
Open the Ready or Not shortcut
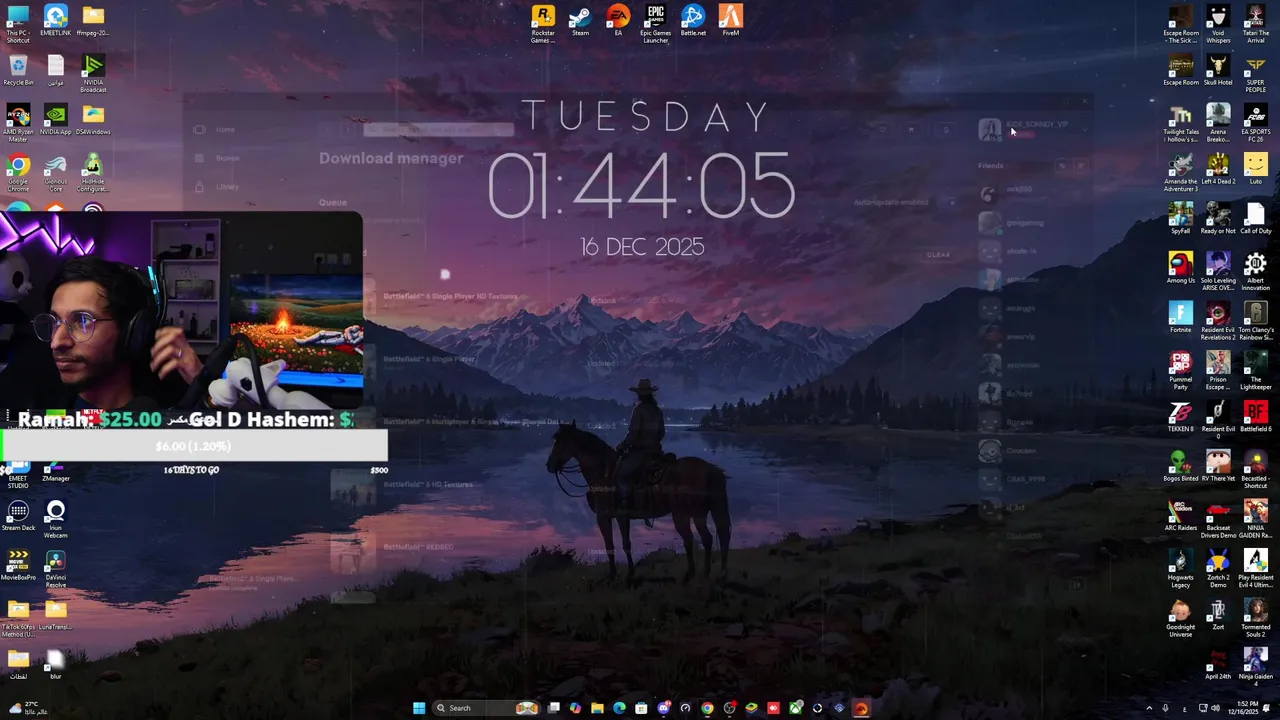[x=1218, y=219]
